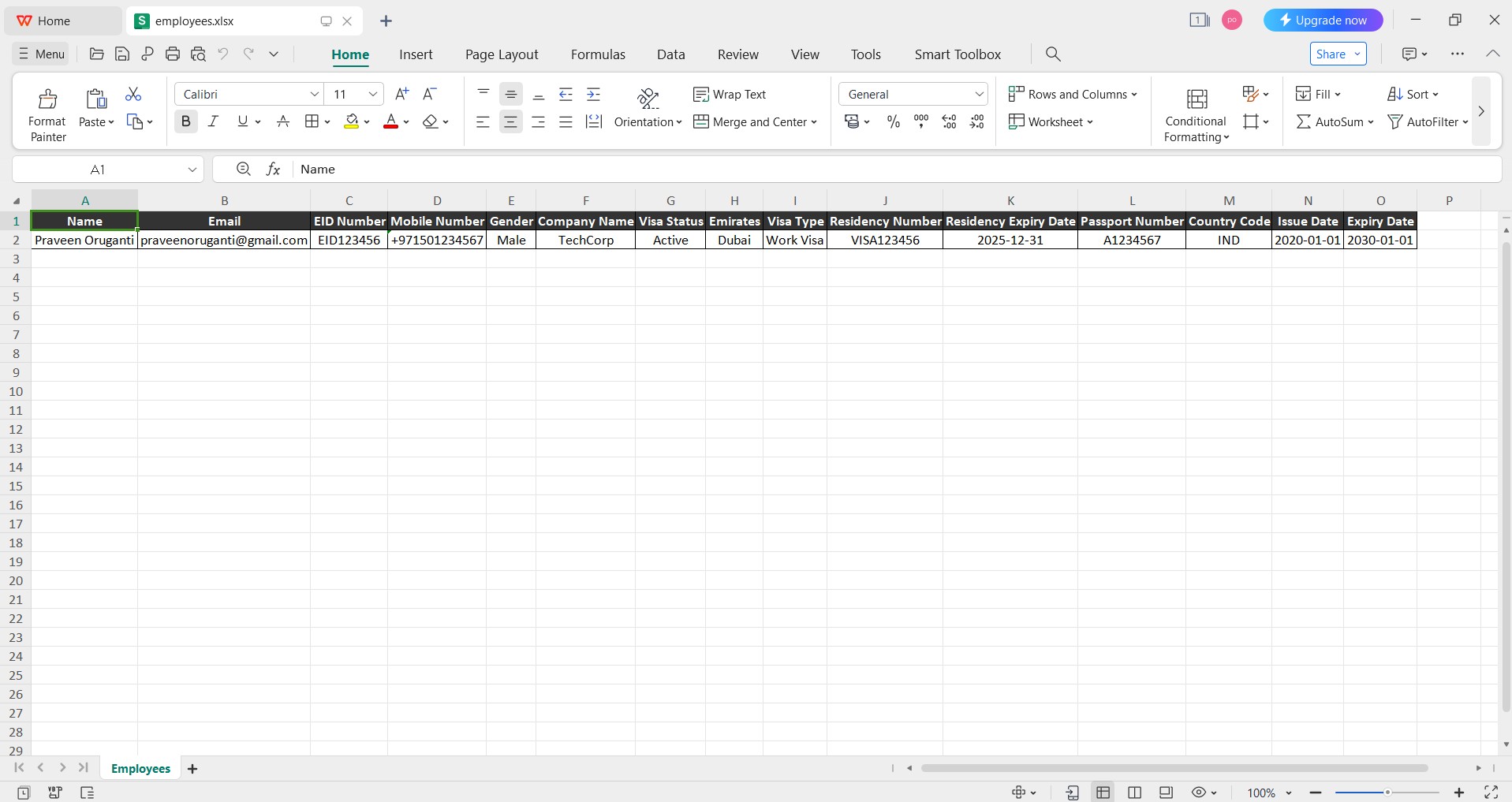This screenshot has width=1512, height=802.
Task: Toggle Italic formatting
Action: (213, 121)
